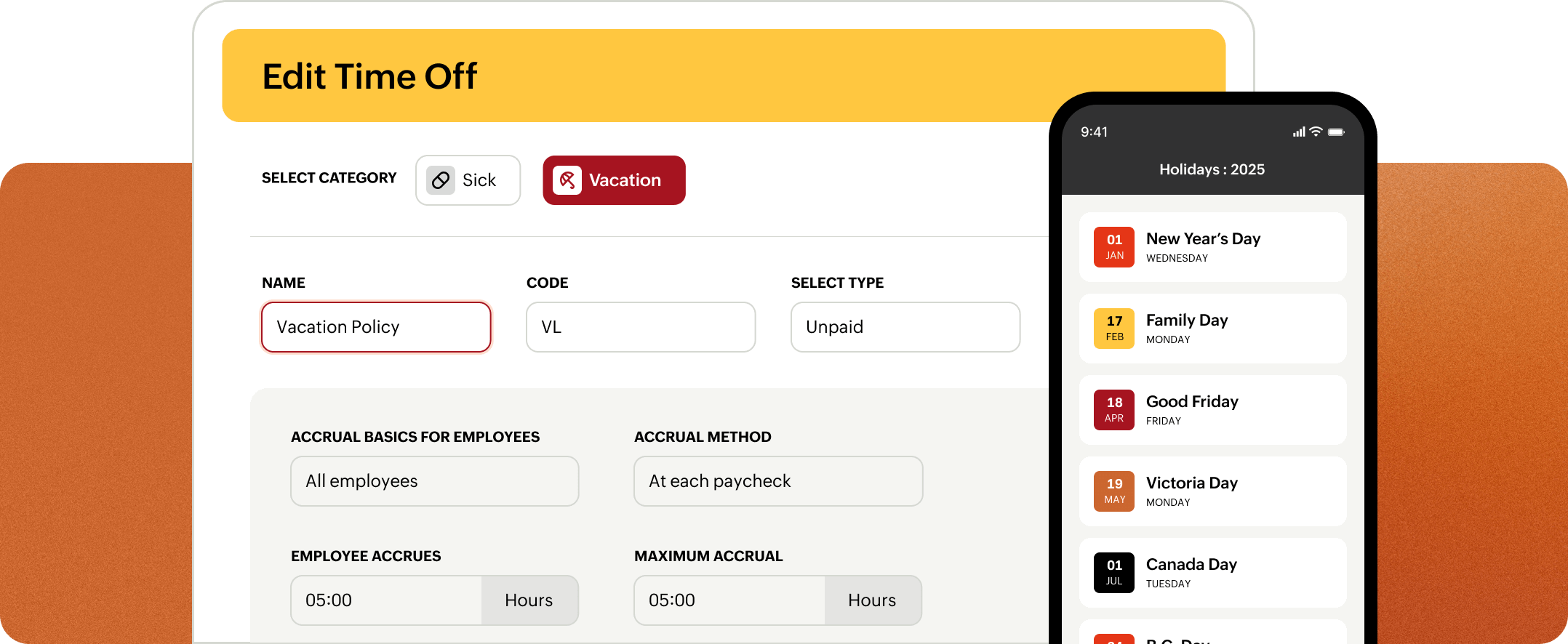This screenshot has width=1568, height=644.
Task: Open the Select Type Unpaid dropdown
Action: (905, 327)
